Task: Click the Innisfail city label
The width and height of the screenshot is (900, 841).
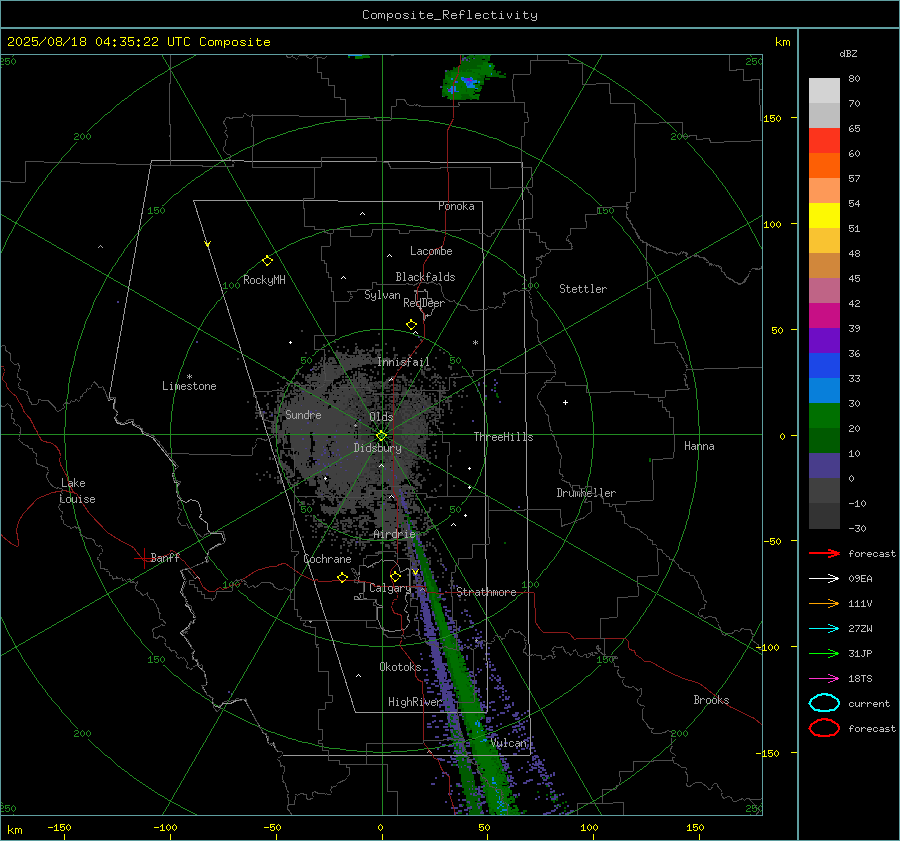Action: click(x=403, y=362)
